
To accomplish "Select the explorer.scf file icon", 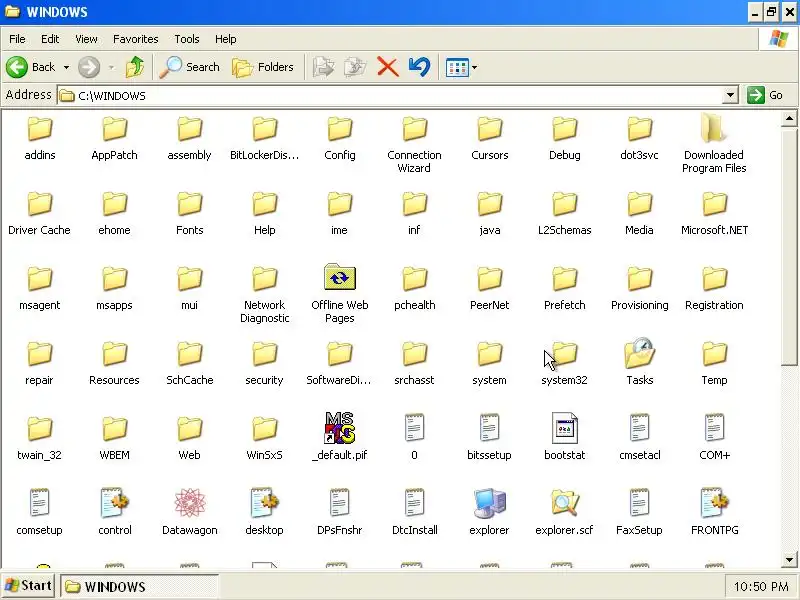I will 564,502.
